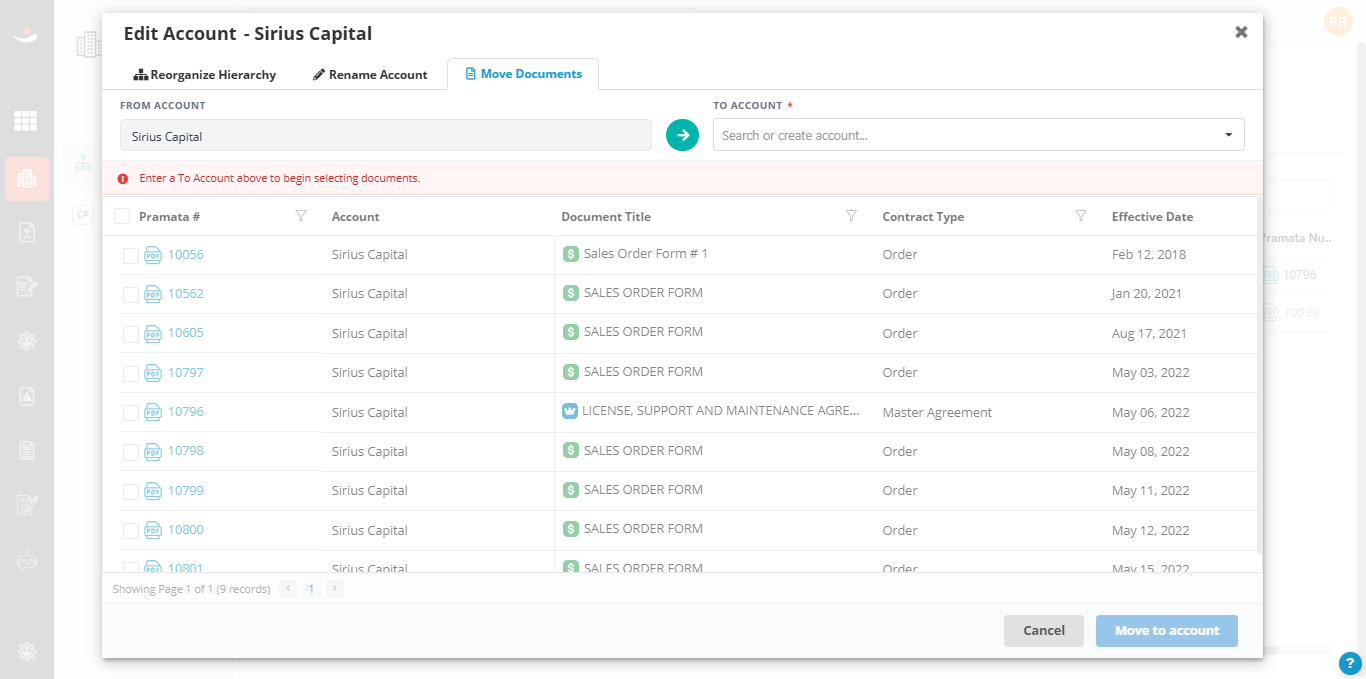Sort by the Account column header
This screenshot has height=679, width=1366.
pyautogui.click(x=356, y=216)
